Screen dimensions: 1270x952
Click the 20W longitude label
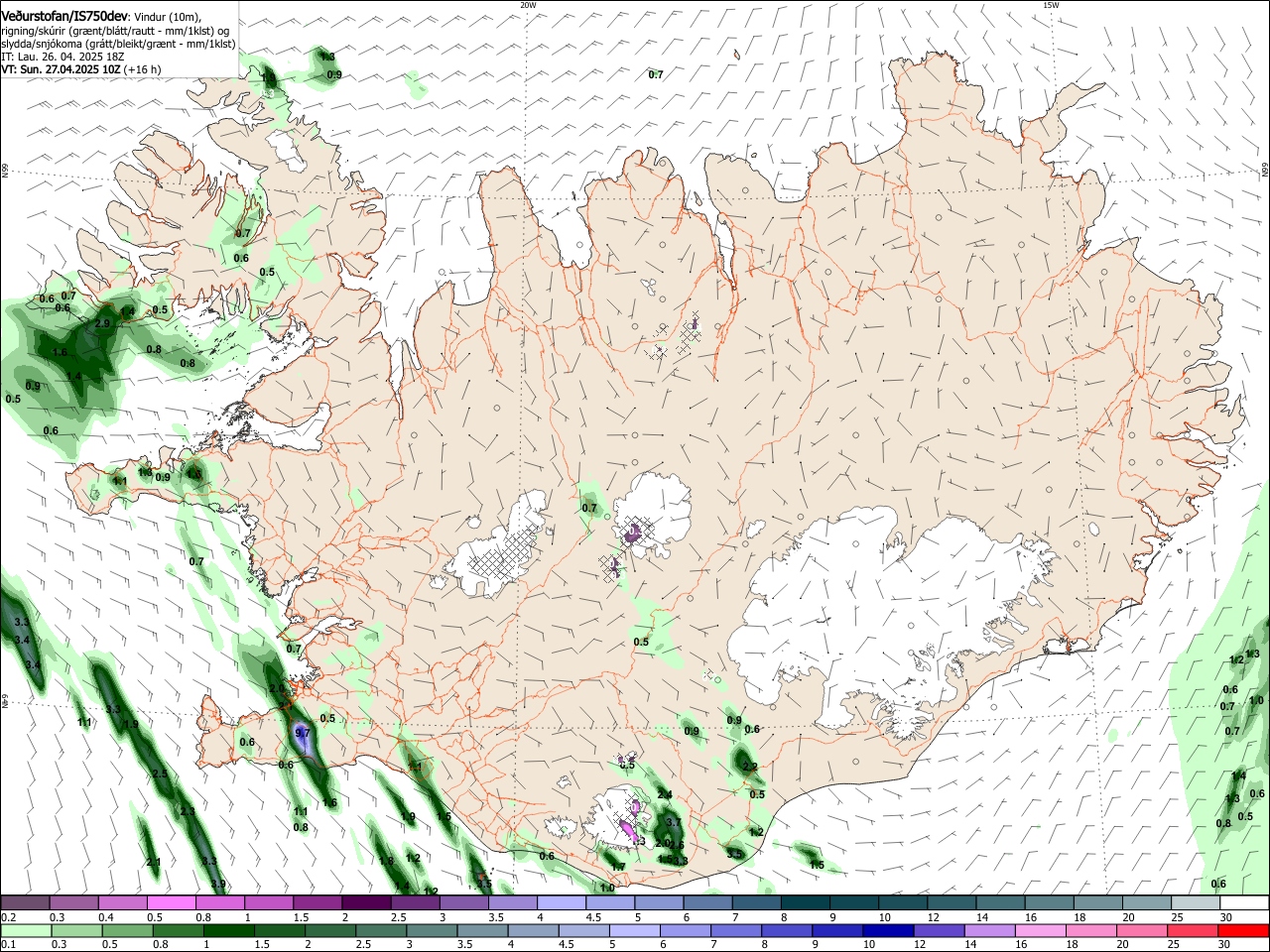pos(528,5)
